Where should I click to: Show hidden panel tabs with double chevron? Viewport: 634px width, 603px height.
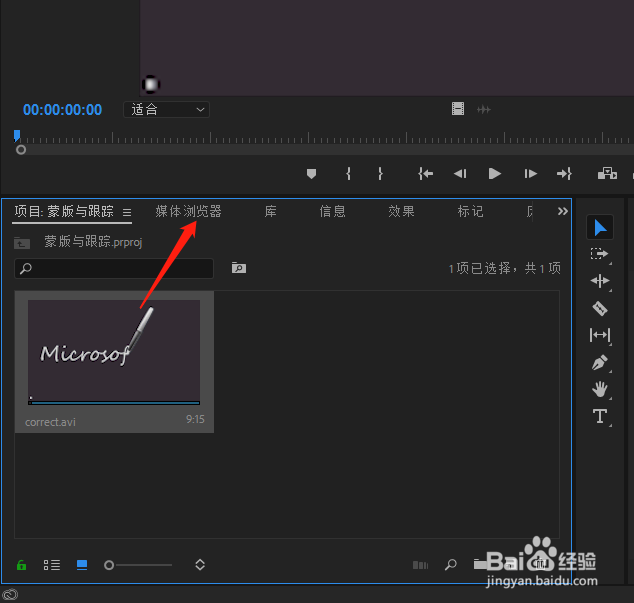point(562,211)
